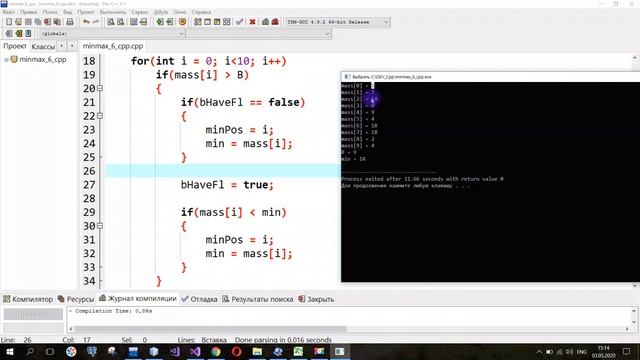Switch to the Классы sidebar tab

43,47
